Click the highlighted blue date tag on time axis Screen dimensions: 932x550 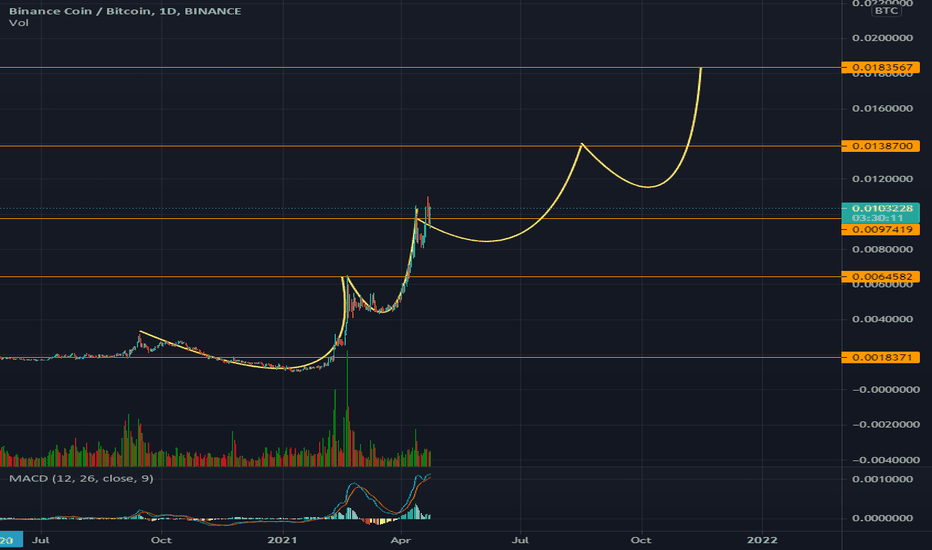[x=11, y=540]
